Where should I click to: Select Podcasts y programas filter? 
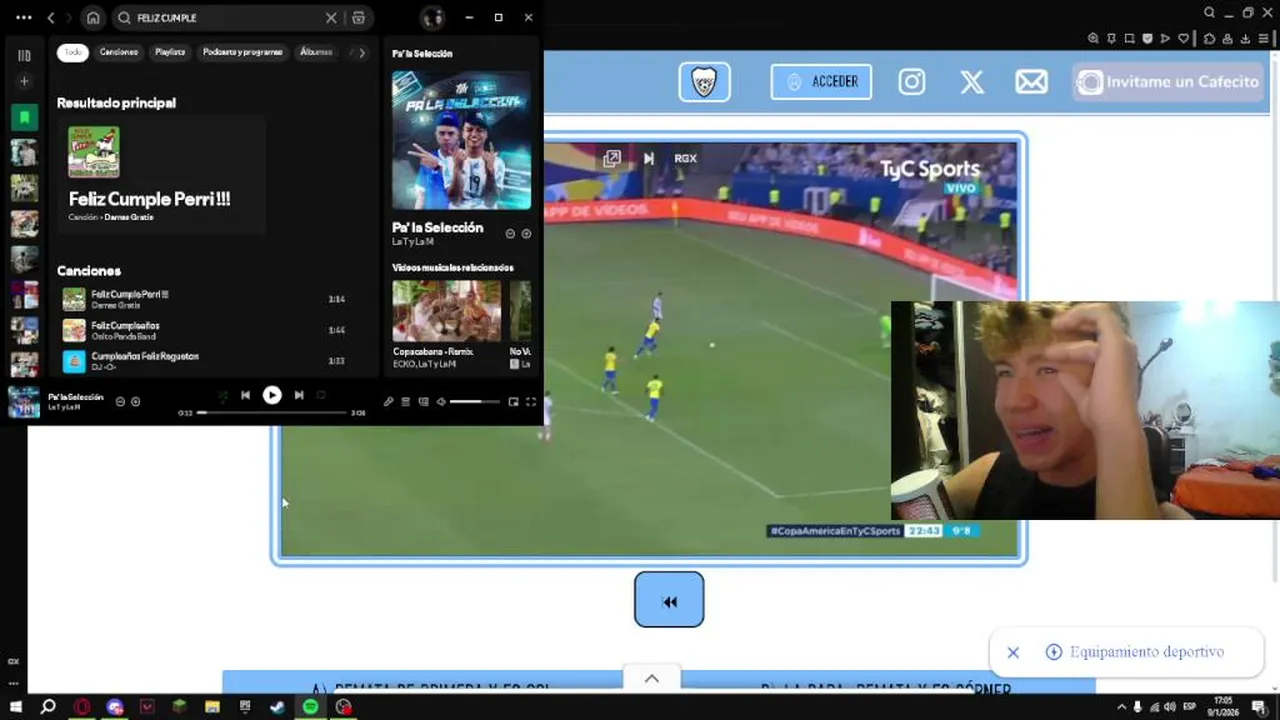tap(243, 52)
